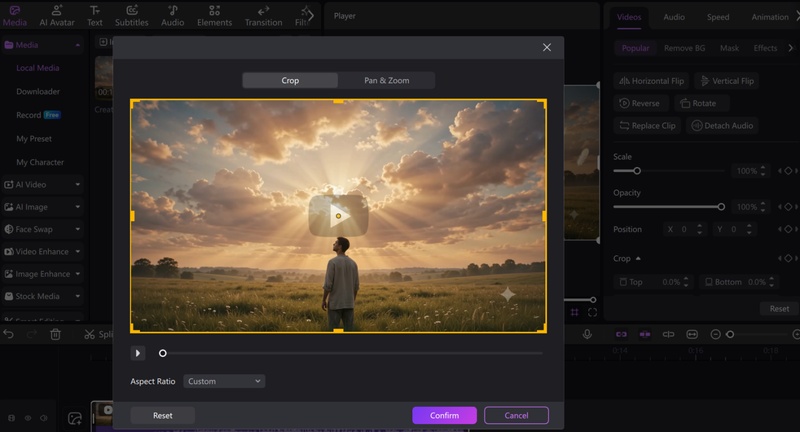Select the Remove BG sub-tab

pos(685,48)
